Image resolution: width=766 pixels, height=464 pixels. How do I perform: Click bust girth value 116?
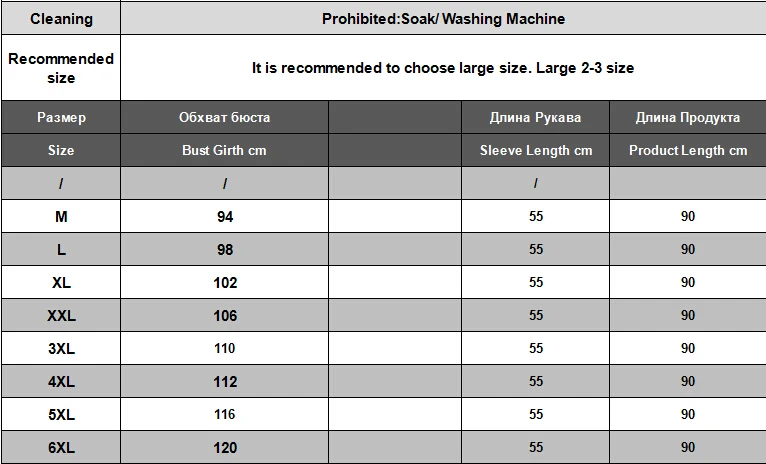224,414
